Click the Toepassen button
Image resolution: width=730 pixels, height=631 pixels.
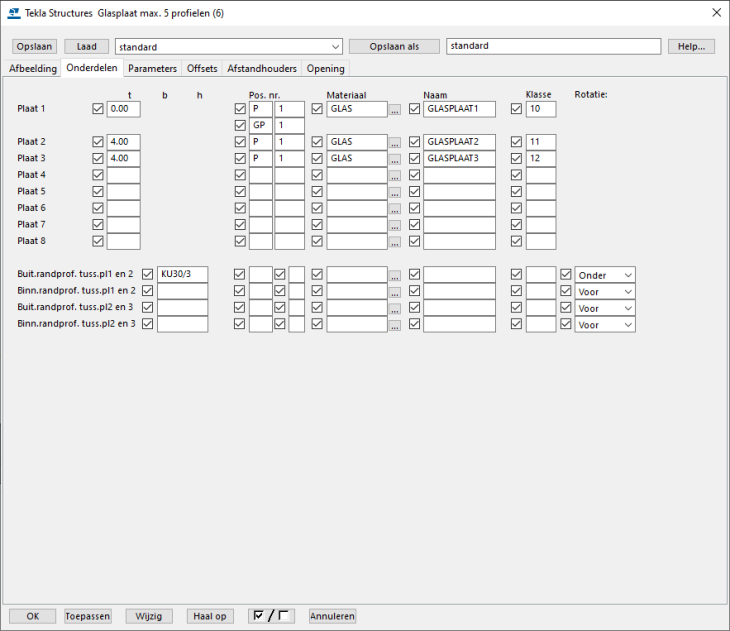click(x=88, y=616)
